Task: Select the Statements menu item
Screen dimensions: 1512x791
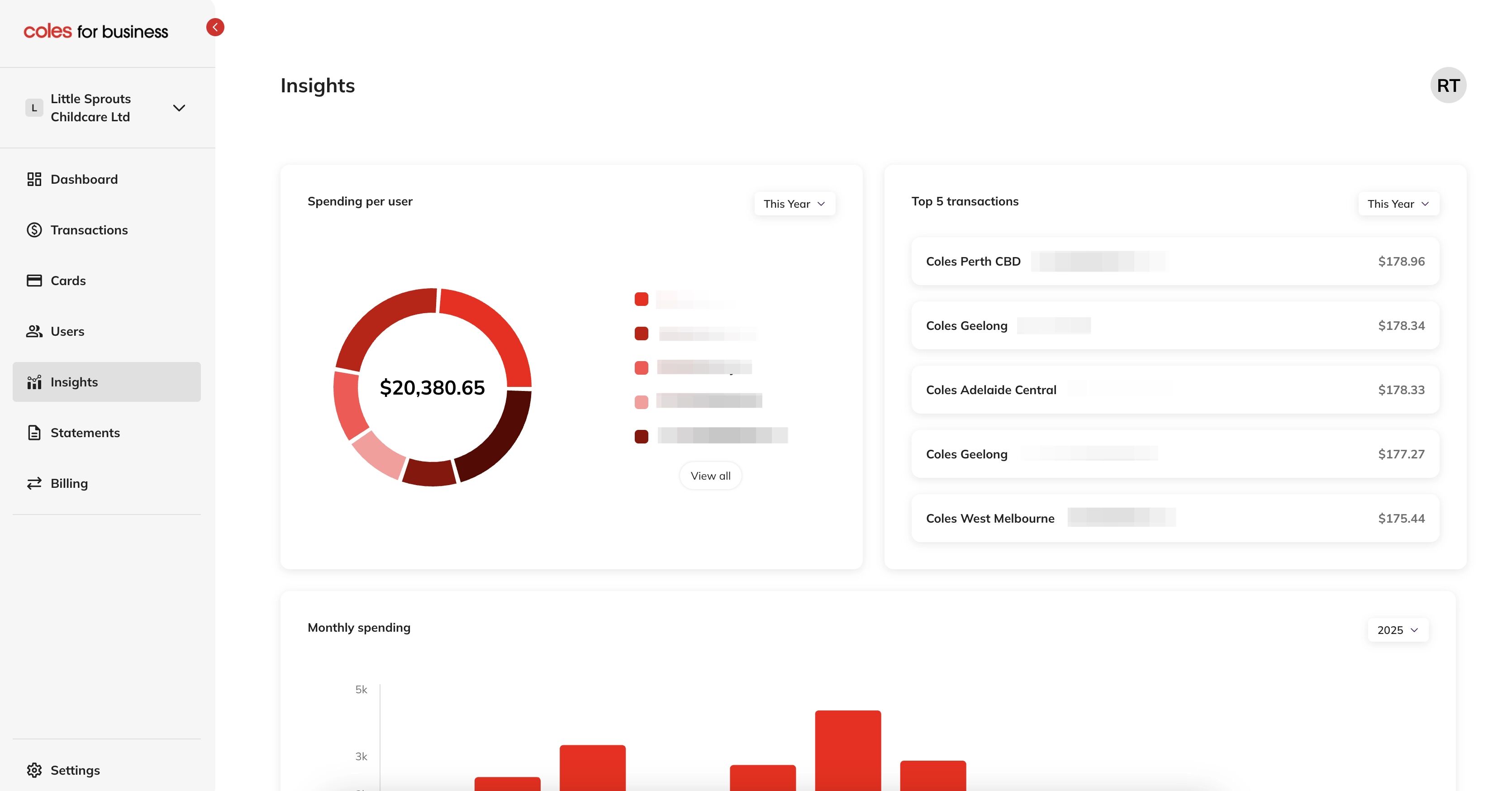Action: tap(107, 432)
